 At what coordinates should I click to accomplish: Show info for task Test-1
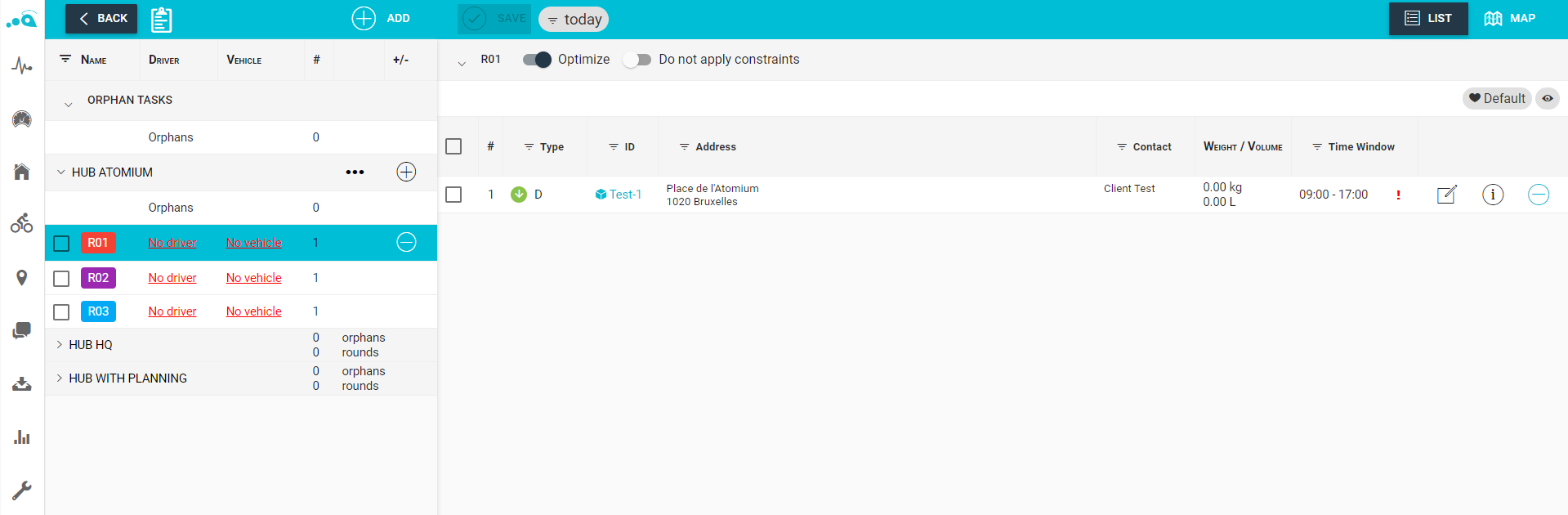(x=1493, y=195)
